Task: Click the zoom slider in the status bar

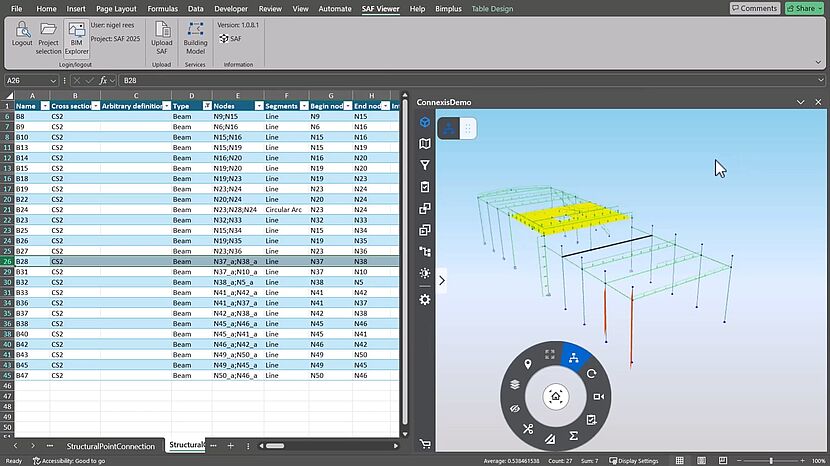Action: click(771, 461)
